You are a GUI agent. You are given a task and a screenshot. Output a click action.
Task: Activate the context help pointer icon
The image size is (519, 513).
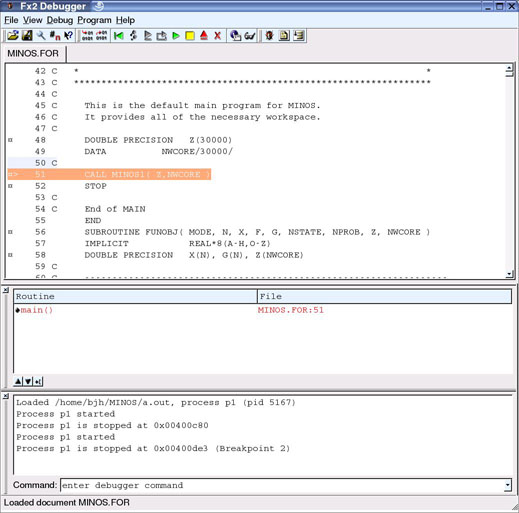(x=68, y=35)
